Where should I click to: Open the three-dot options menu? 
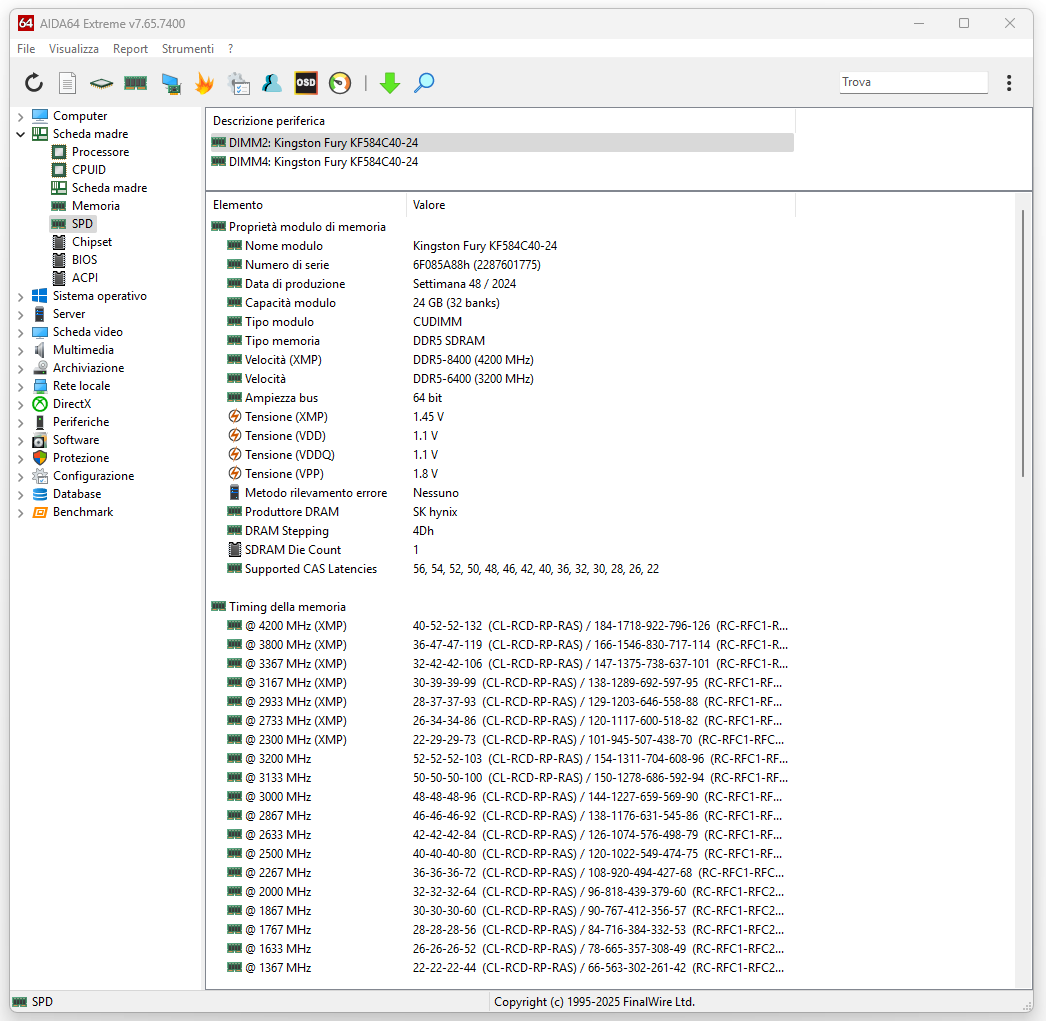1009,83
